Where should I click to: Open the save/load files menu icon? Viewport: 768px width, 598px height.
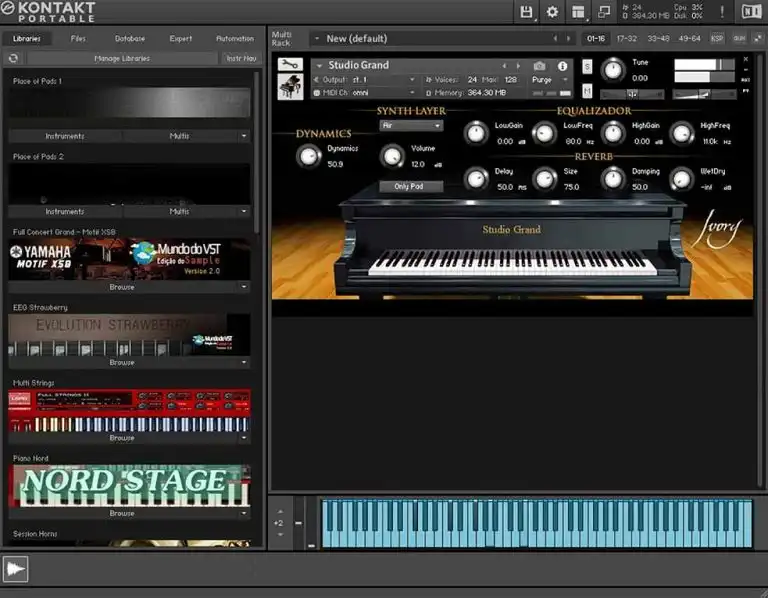tap(526, 12)
